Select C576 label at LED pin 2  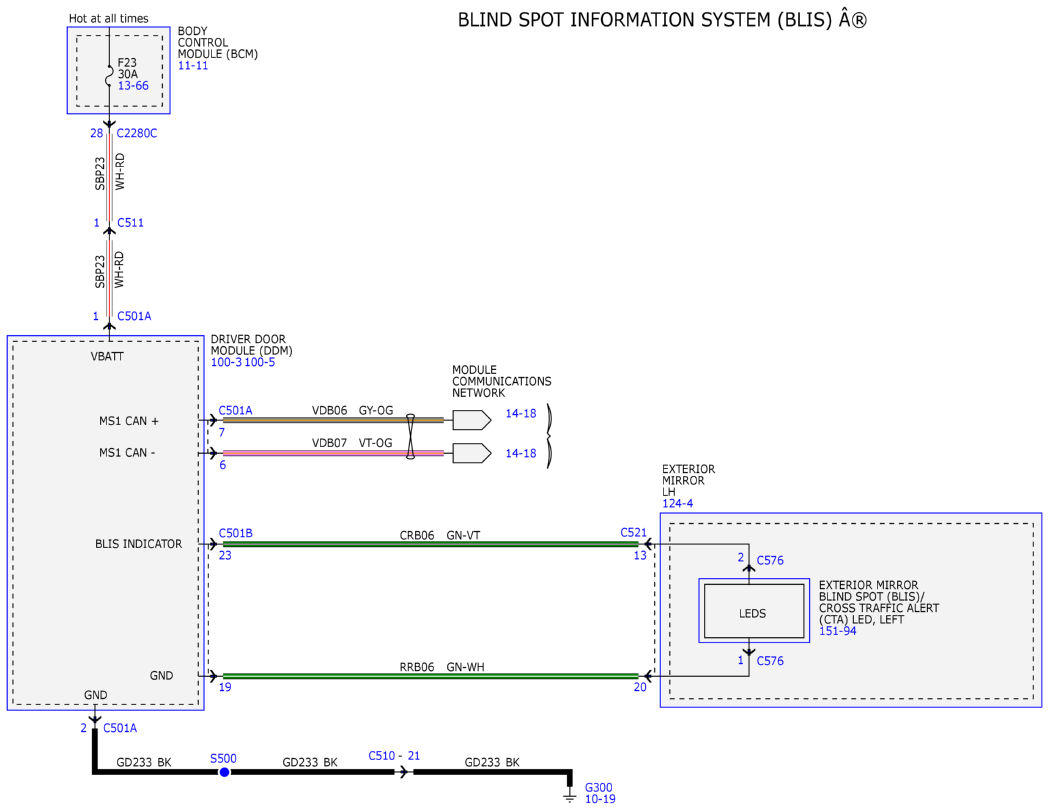click(770, 561)
